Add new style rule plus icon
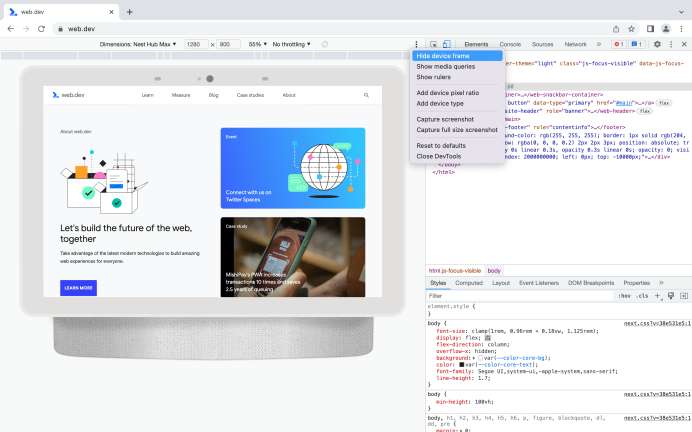Viewport: 692px width, 432px height. pos(658,296)
